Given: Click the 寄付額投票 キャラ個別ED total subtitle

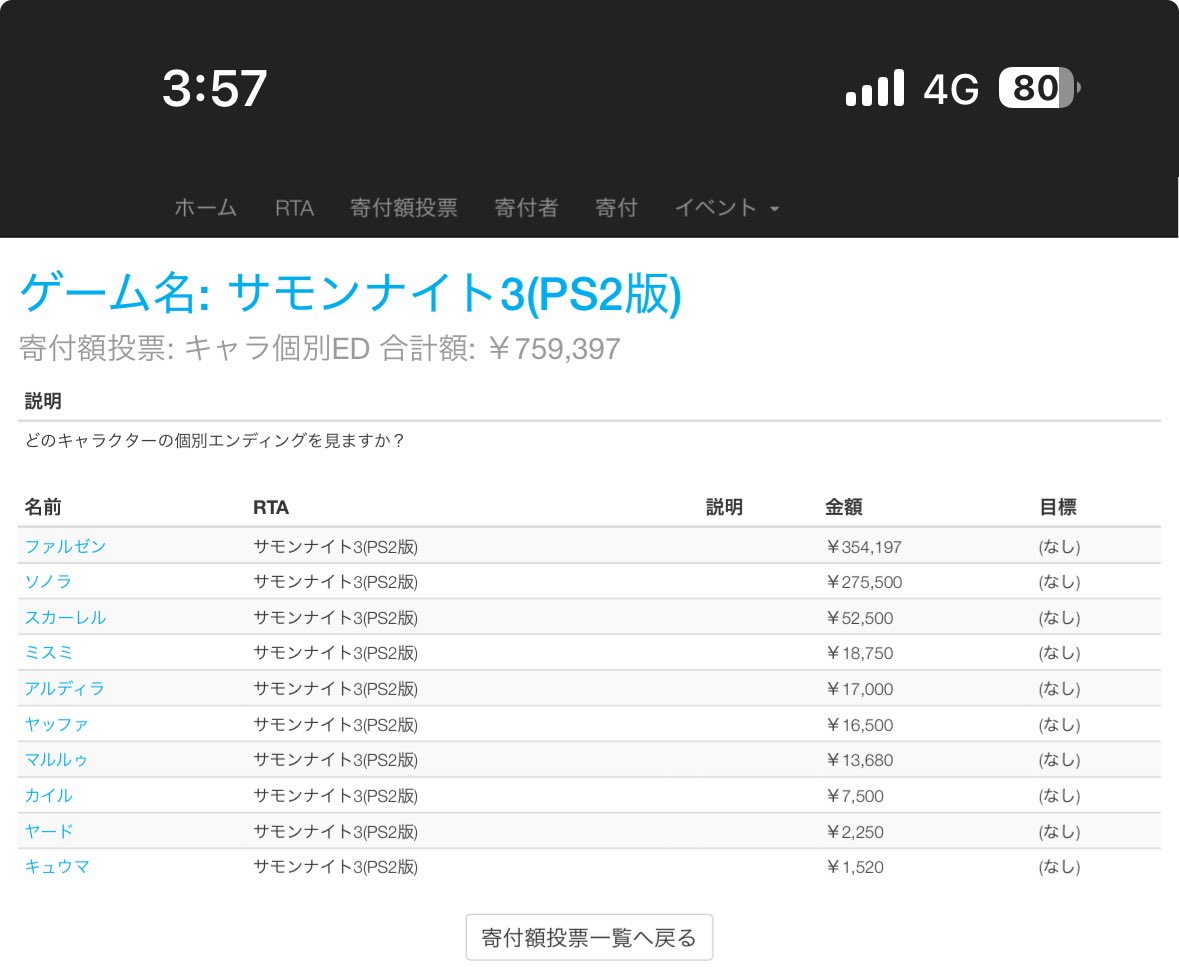Looking at the screenshot, I should click(320, 349).
